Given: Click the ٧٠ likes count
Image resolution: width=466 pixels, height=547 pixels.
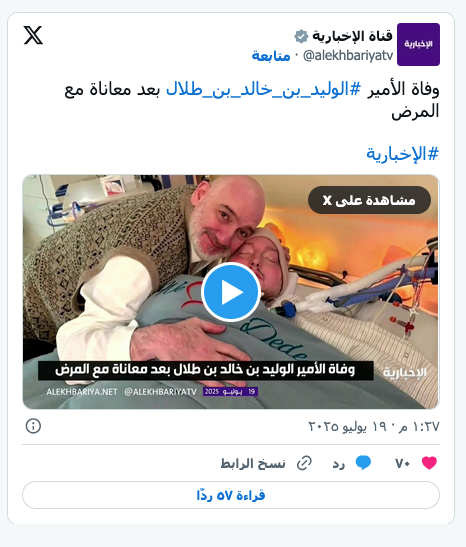Looking at the screenshot, I should click(x=402, y=463).
